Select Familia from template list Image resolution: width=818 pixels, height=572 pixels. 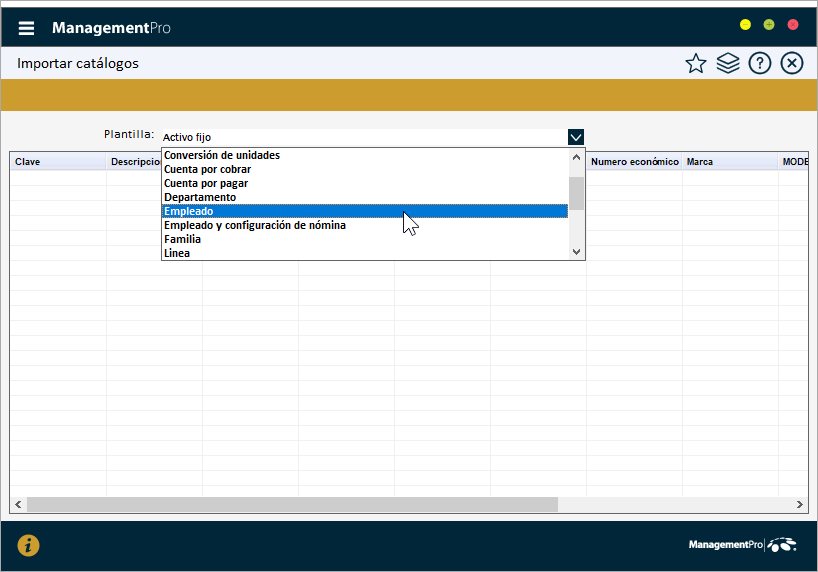[365, 239]
